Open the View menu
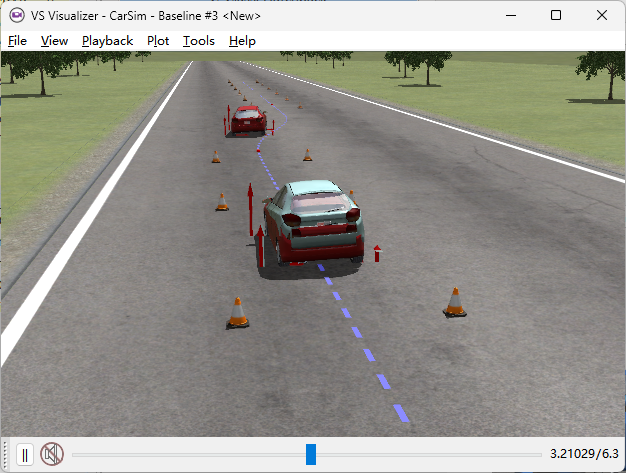Viewport: 626px width, 473px height. coord(54,41)
